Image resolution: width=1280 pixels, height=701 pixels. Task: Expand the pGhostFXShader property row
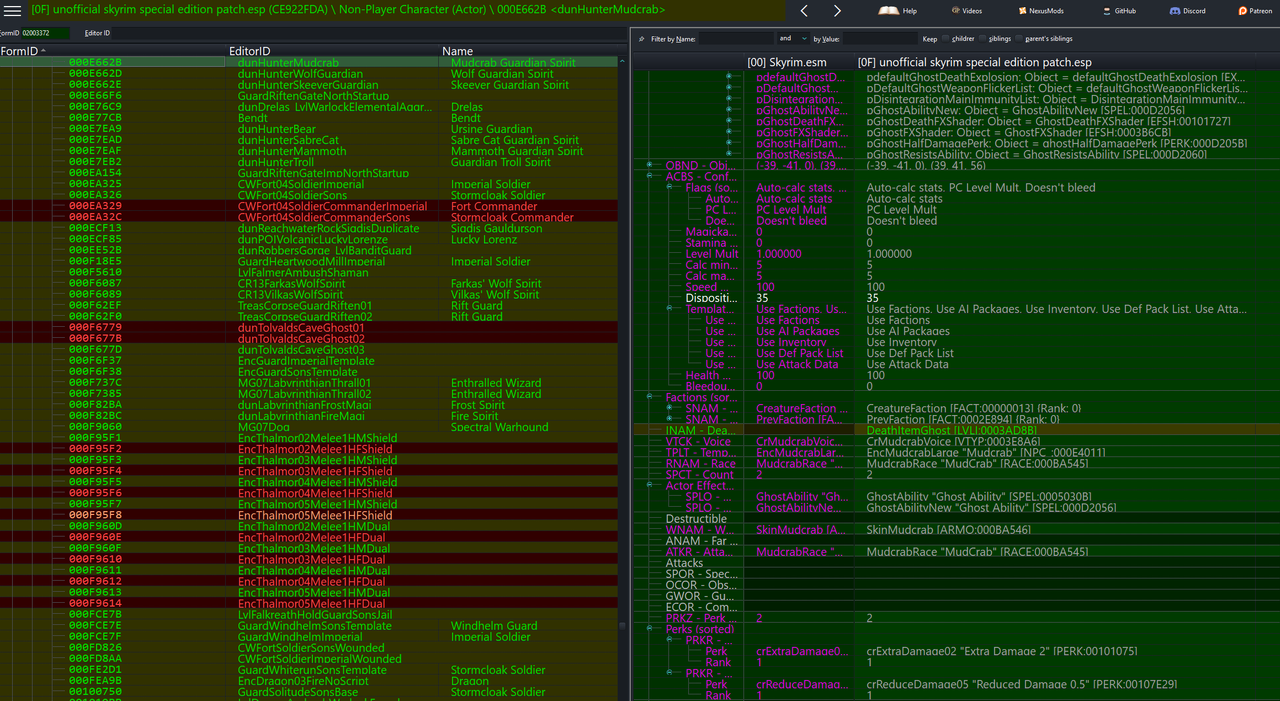(x=729, y=132)
